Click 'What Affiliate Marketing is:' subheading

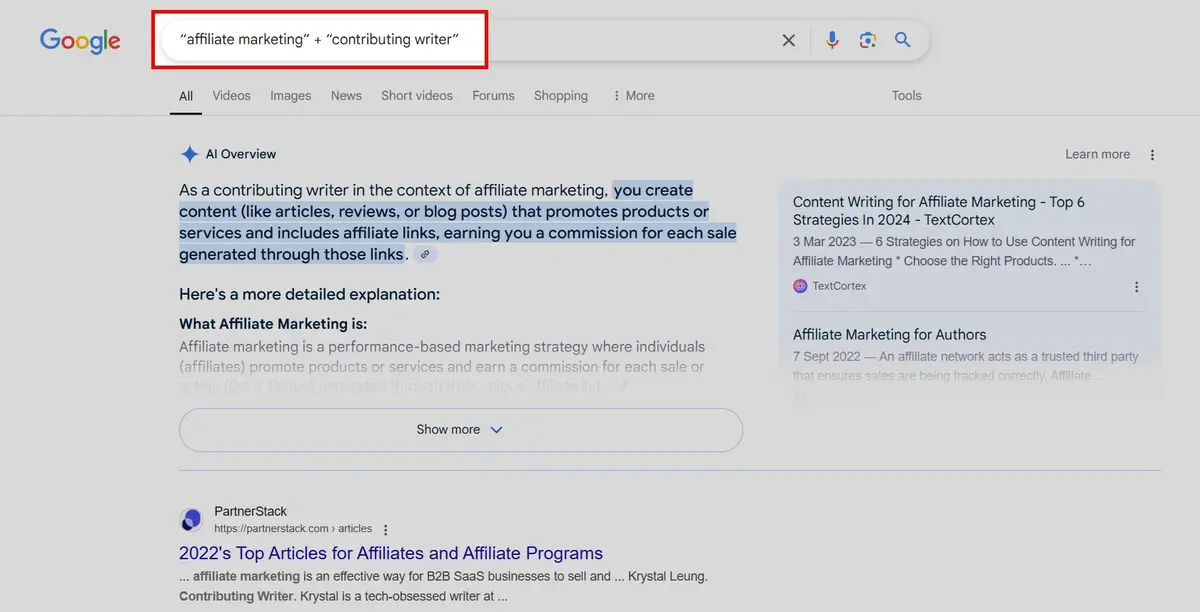coord(273,324)
